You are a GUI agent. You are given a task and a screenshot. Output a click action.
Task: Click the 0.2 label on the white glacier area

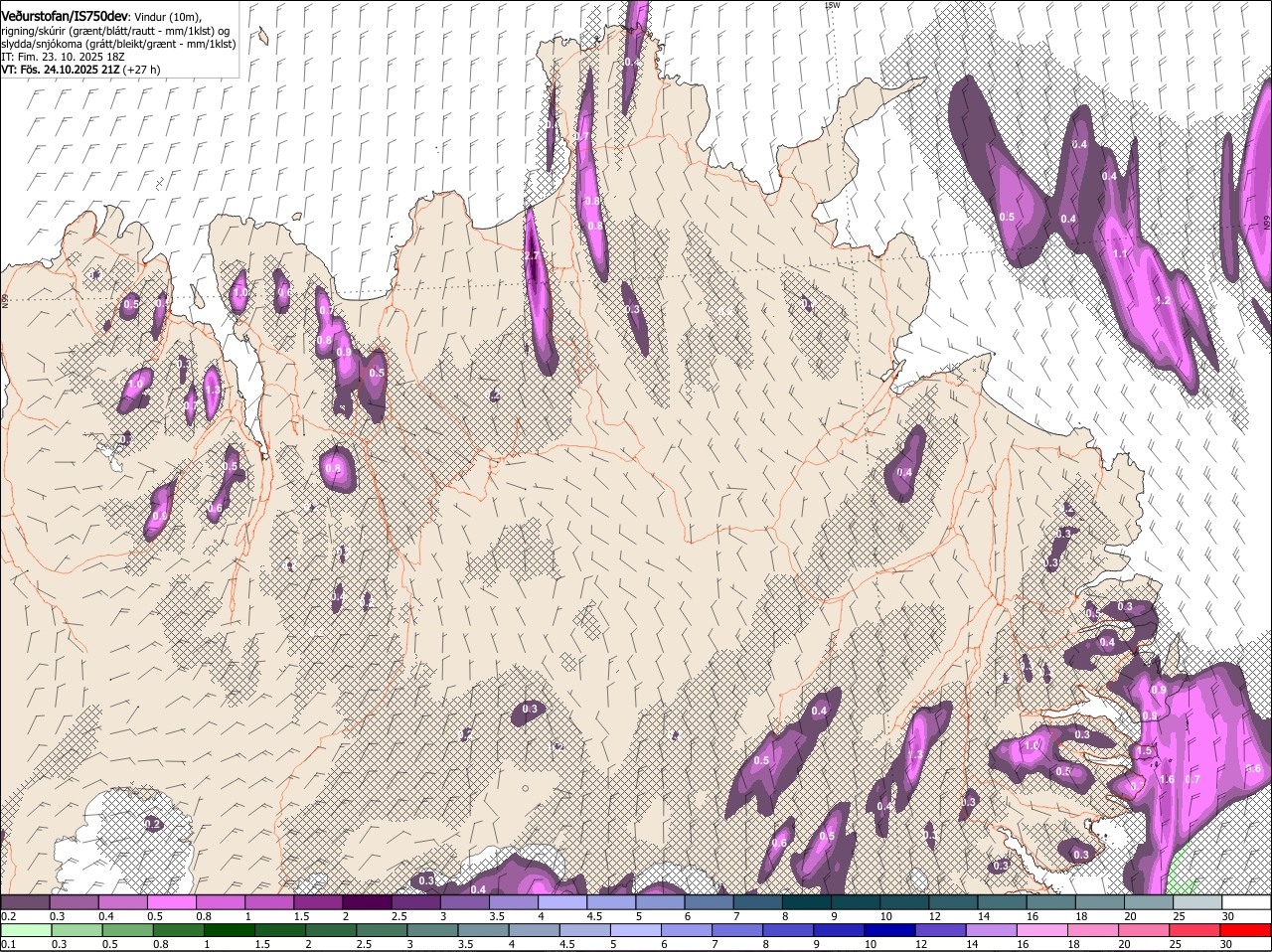[153, 824]
